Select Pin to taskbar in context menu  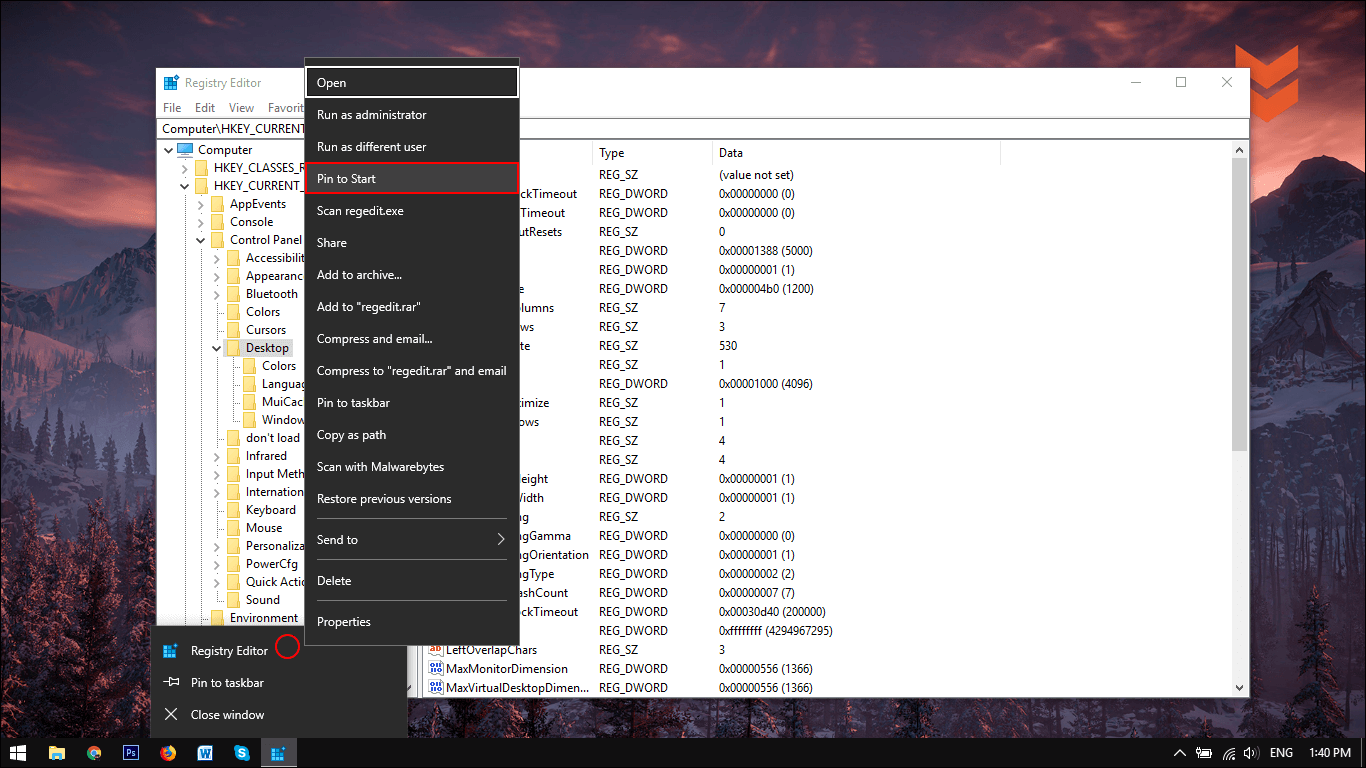(412, 403)
